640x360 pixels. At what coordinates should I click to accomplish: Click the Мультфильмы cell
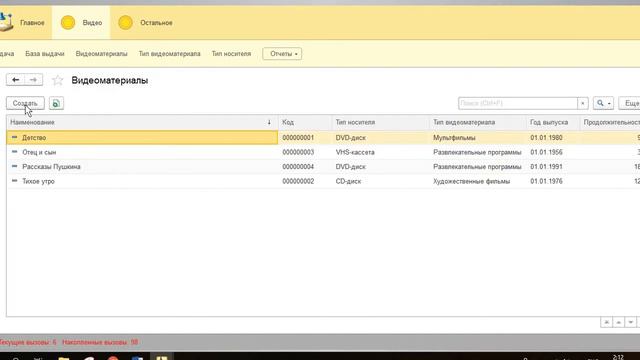coord(454,138)
